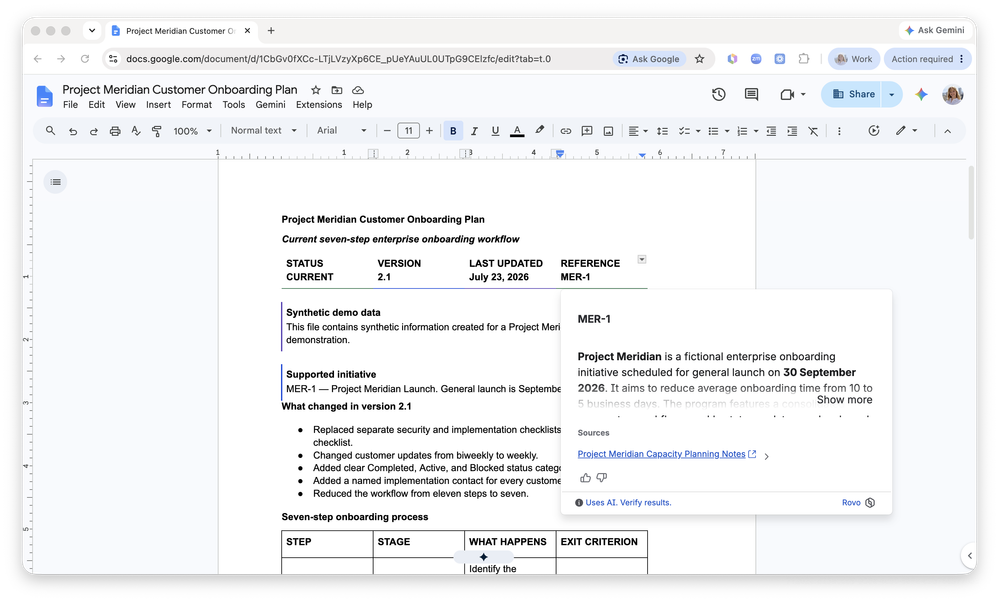The image size is (999, 602).
Task: Star this document
Action: coord(316,90)
